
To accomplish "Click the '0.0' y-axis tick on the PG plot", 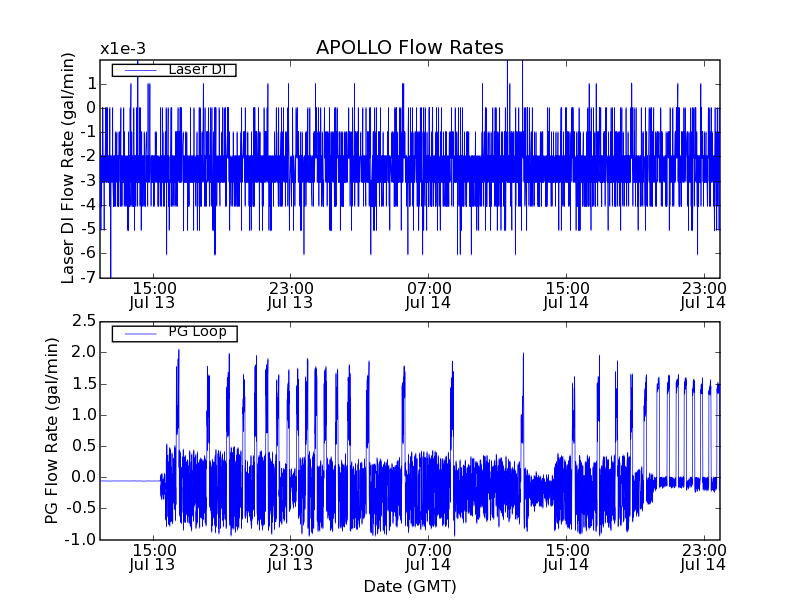I will (83, 477).
